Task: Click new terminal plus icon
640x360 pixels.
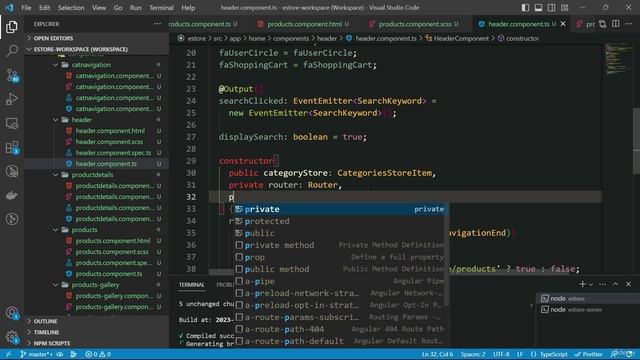Action: (582, 284)
